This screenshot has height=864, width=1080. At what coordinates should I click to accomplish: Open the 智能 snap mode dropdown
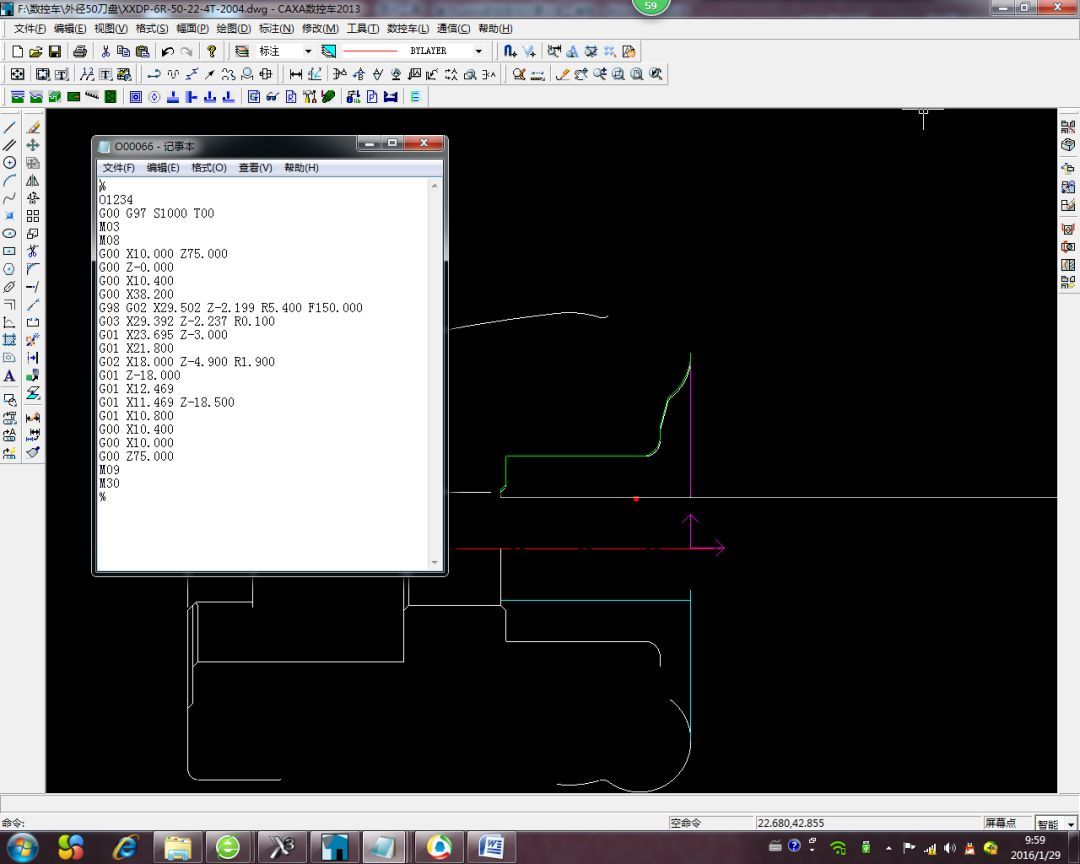[1071, 824]
